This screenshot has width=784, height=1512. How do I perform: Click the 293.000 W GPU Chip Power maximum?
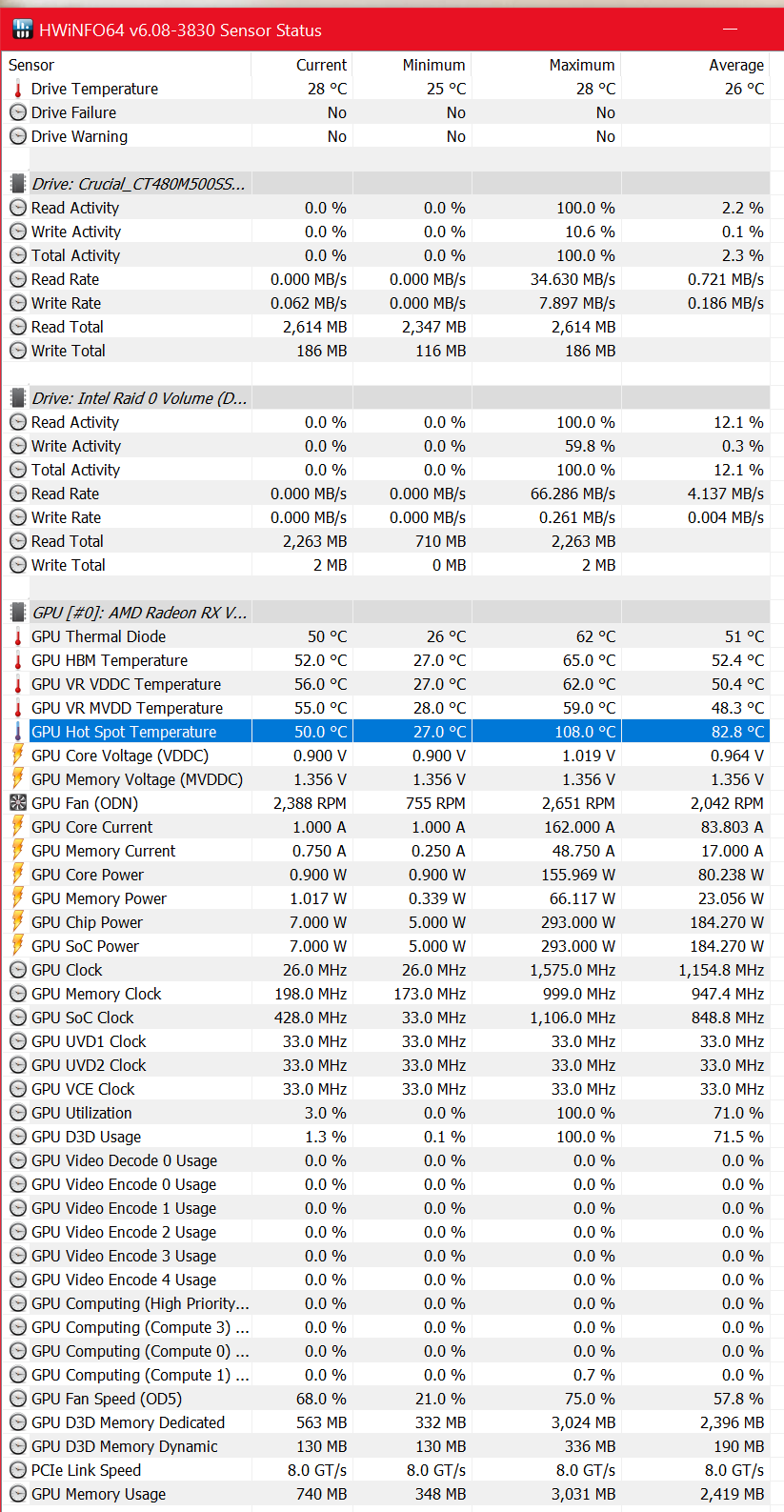(x=575, y=922)
